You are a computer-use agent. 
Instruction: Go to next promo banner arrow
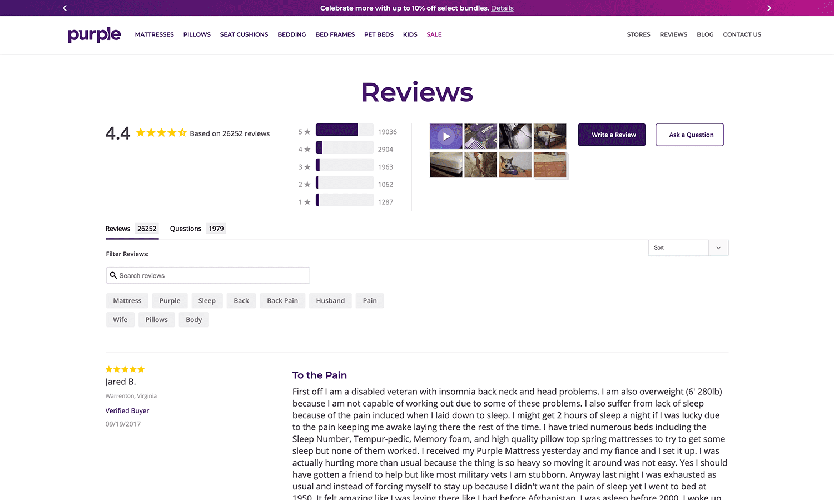click(x=769, y=8)
